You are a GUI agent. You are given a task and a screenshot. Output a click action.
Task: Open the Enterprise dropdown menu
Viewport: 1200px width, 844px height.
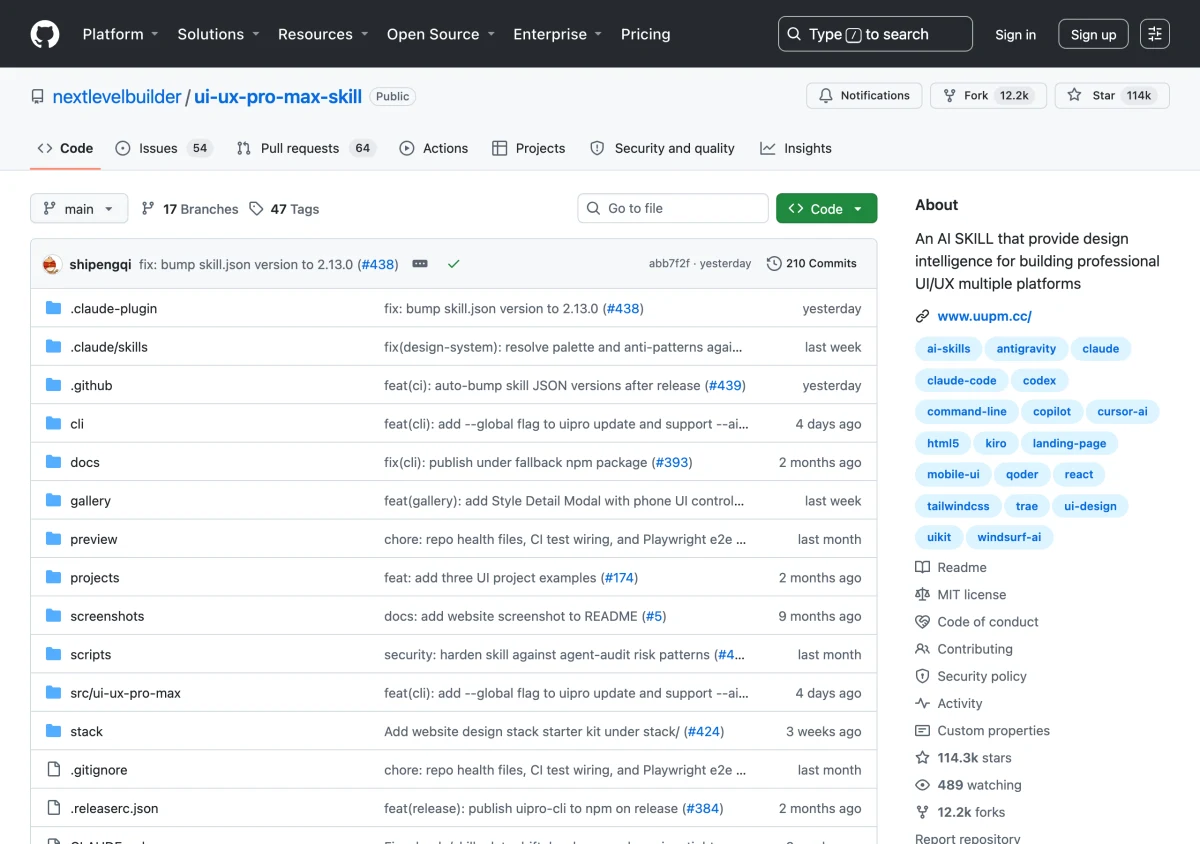pos(557,34)
